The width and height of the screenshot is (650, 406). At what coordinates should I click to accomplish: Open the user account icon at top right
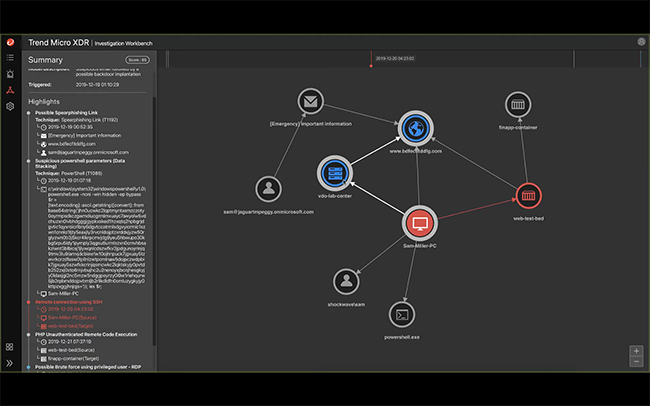(641, 41)
